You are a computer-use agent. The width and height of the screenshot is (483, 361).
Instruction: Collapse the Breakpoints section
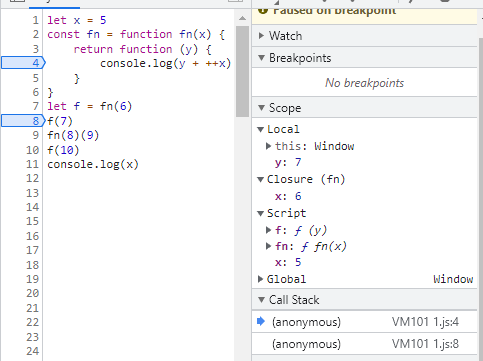[262, 58]
